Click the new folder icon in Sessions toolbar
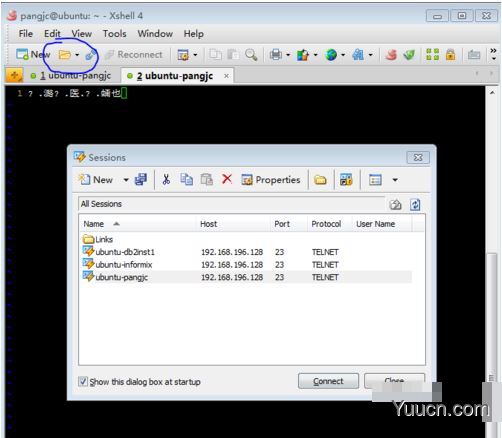This screenshot has height=438, width=502. tap(320, 180)
